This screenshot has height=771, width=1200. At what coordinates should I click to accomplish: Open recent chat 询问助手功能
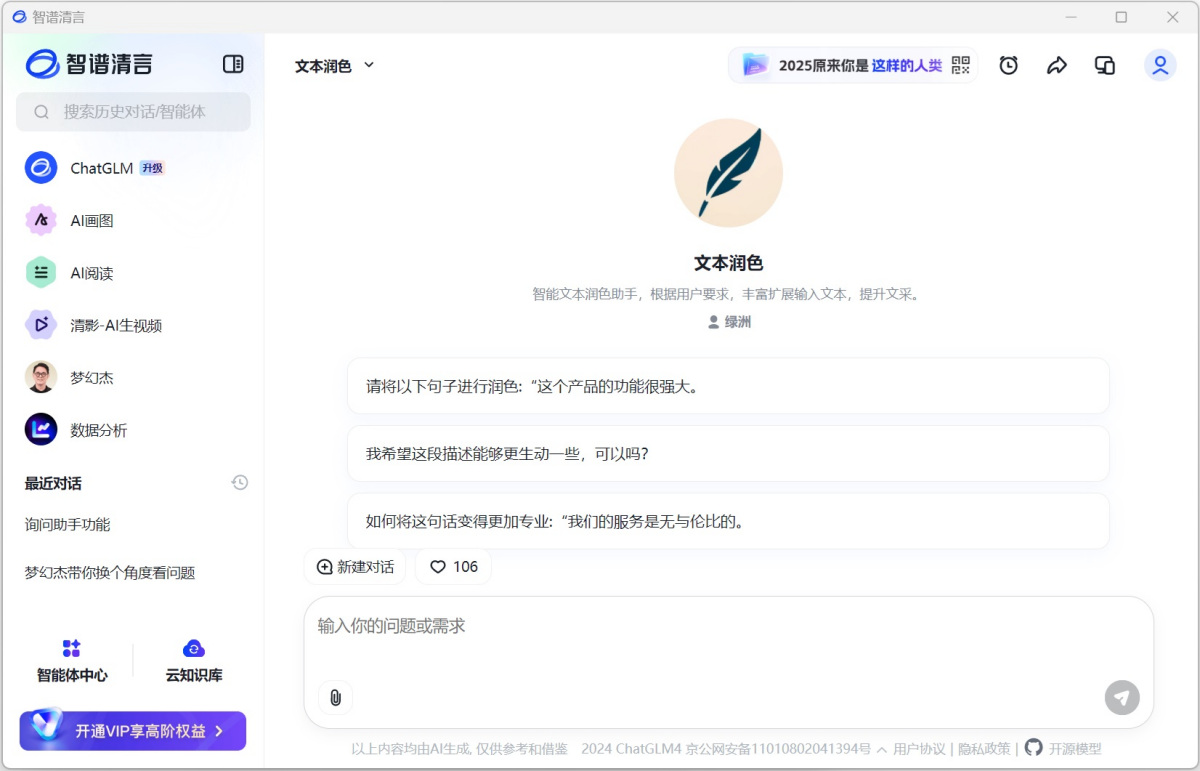point(68,525)
